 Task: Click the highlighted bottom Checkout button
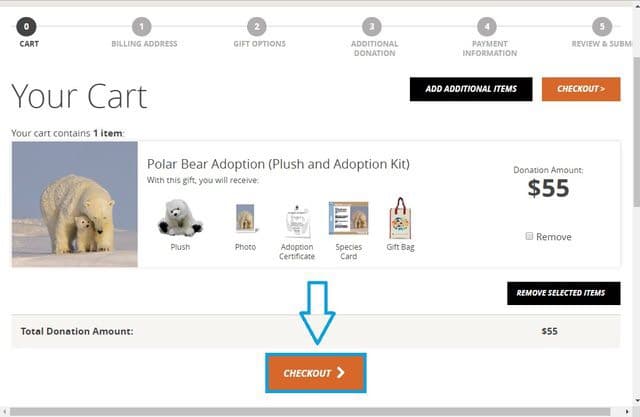316,373
